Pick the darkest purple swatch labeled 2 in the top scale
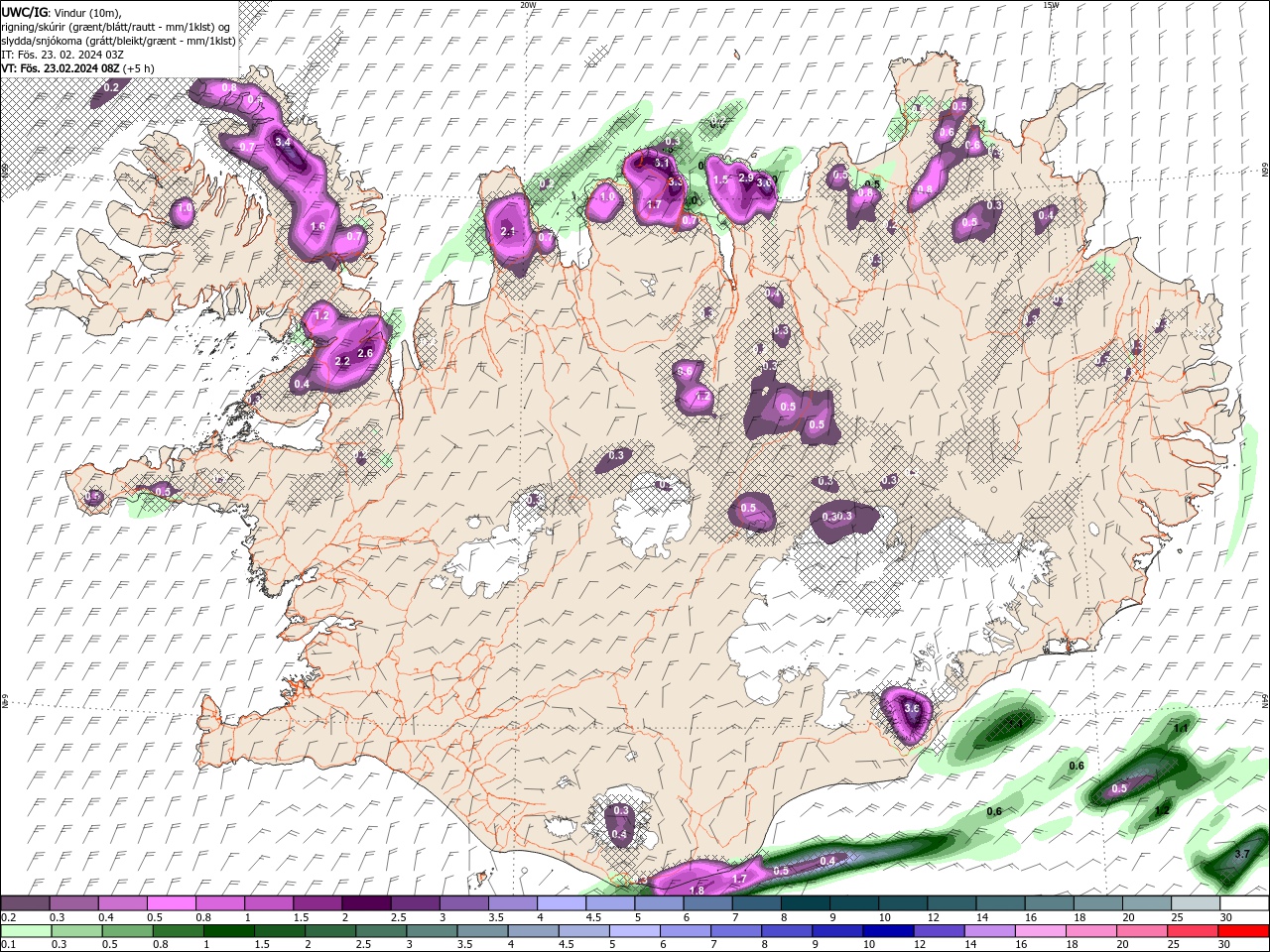The image size is (1270, 952). pos(365,903)
